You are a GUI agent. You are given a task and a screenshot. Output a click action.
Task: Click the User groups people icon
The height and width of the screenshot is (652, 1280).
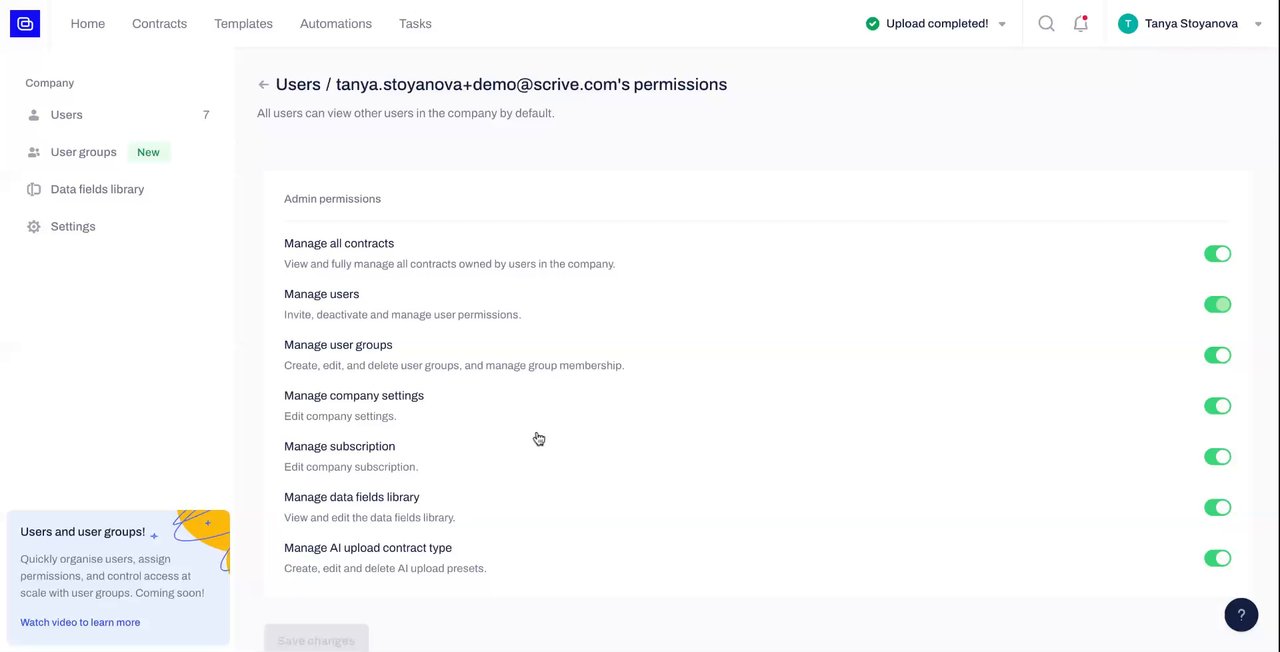pos(34,152)
